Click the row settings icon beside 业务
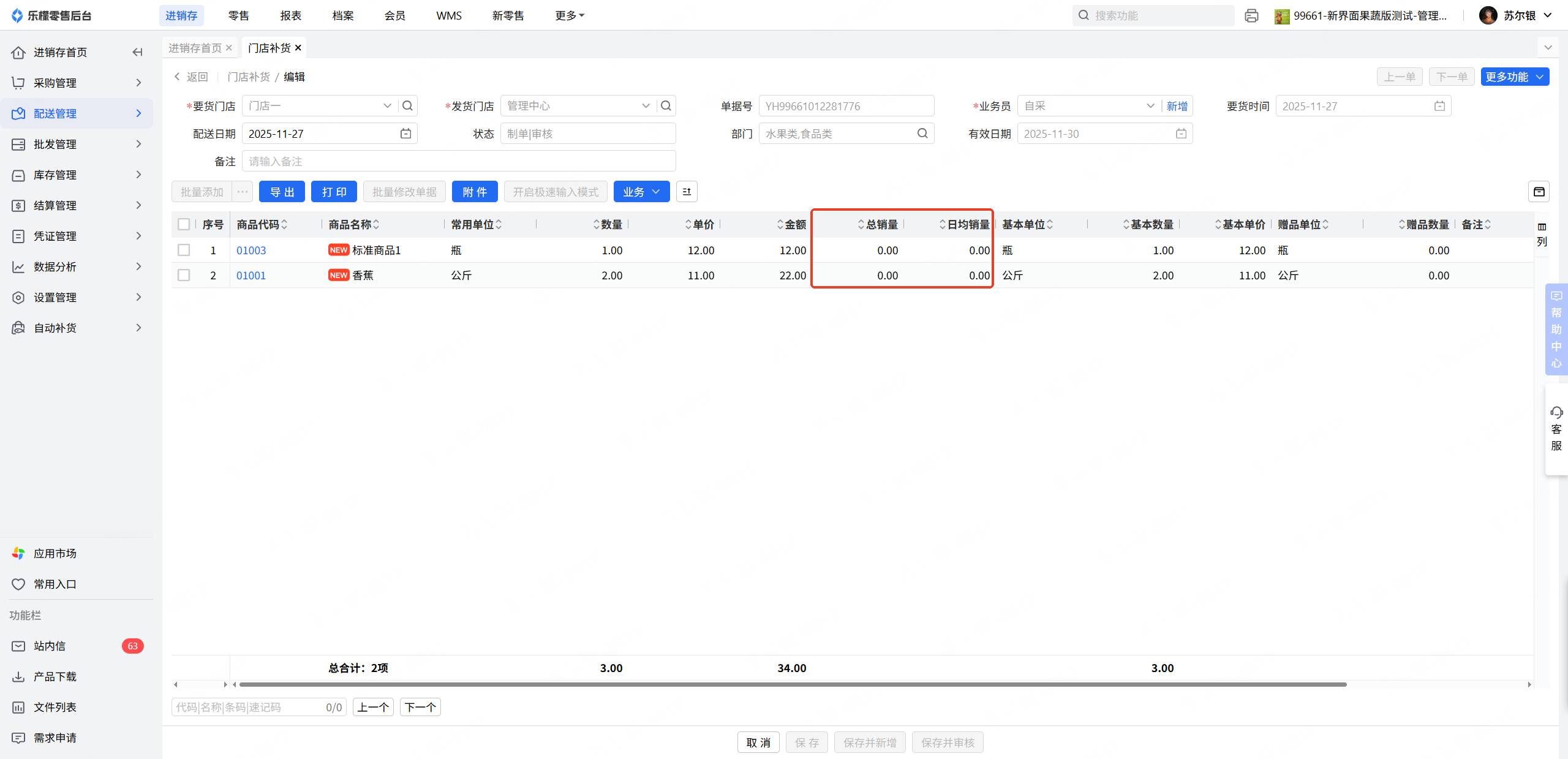 [687, 192]
